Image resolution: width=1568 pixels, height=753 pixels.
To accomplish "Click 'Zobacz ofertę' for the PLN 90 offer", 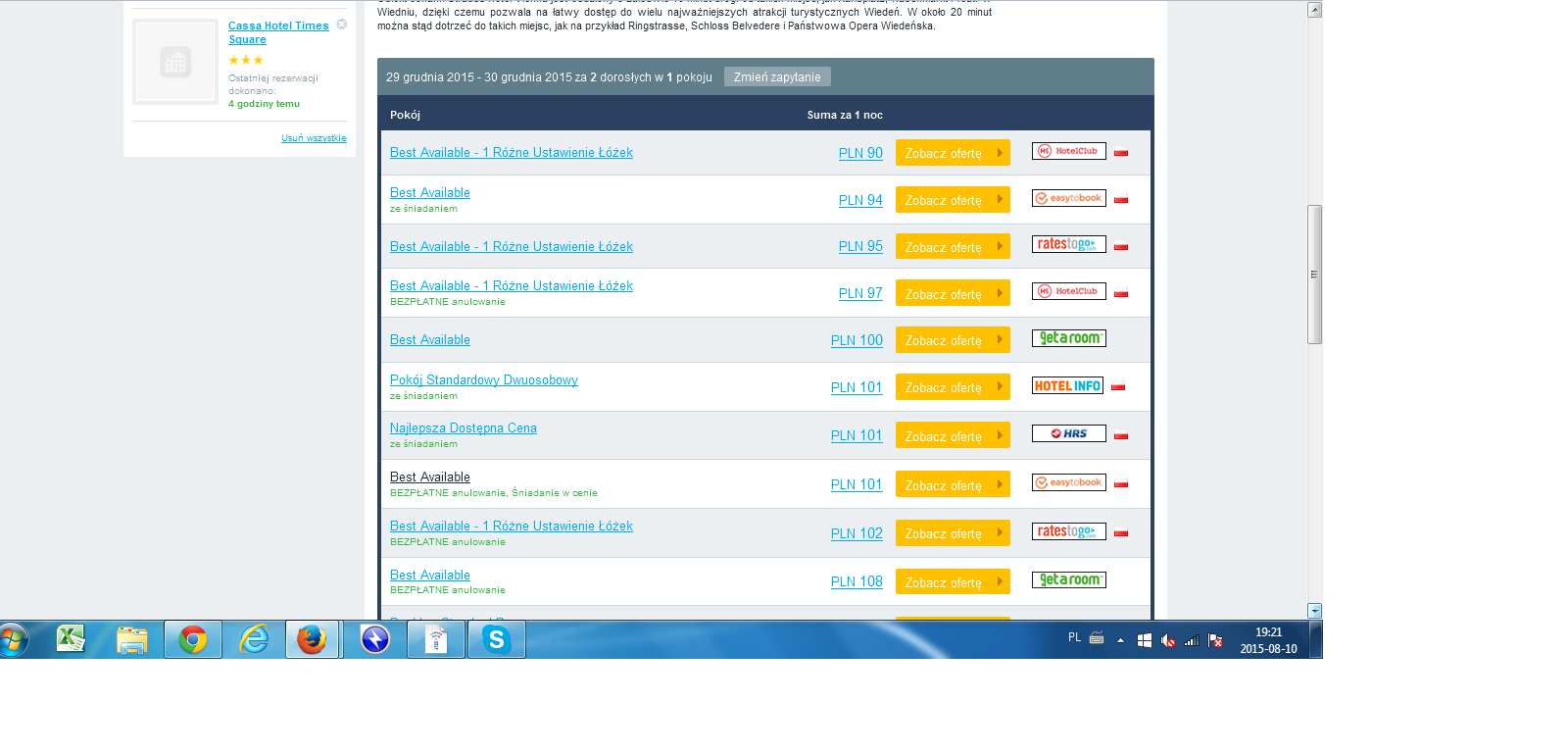I will tap(953, 153).
